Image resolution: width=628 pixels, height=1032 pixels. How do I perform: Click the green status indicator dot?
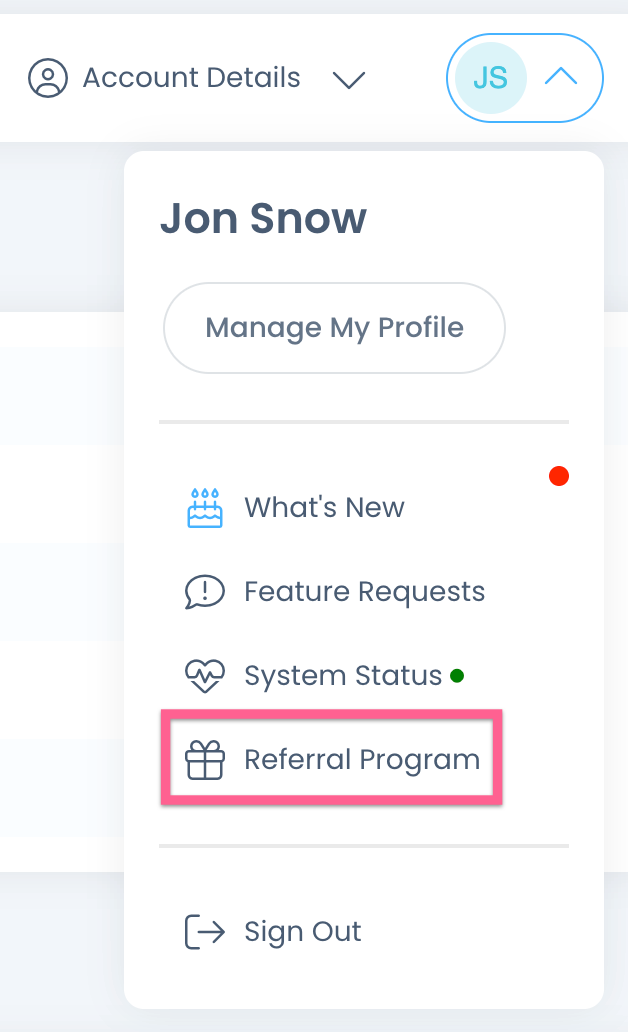click(457, 676)
